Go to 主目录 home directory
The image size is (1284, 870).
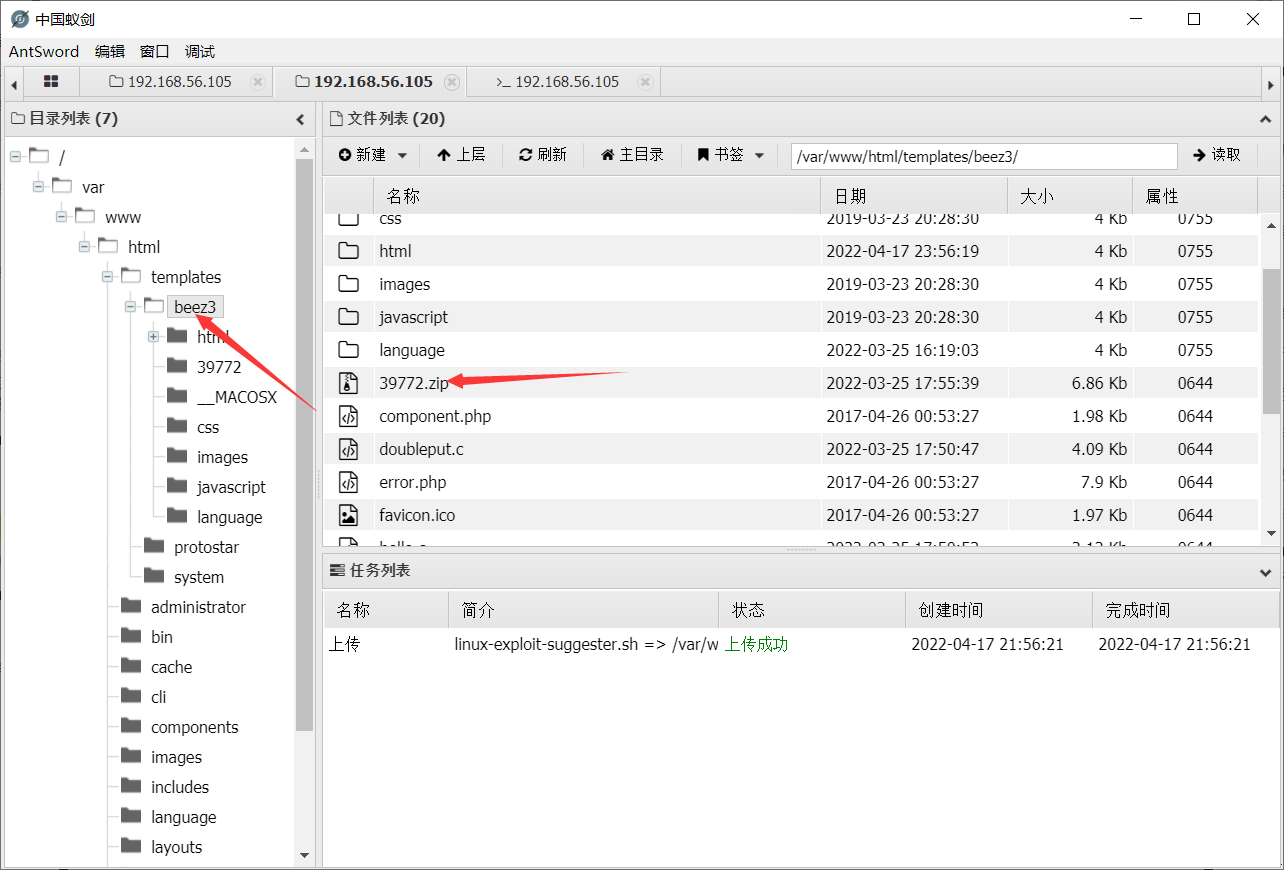(632, 155)
